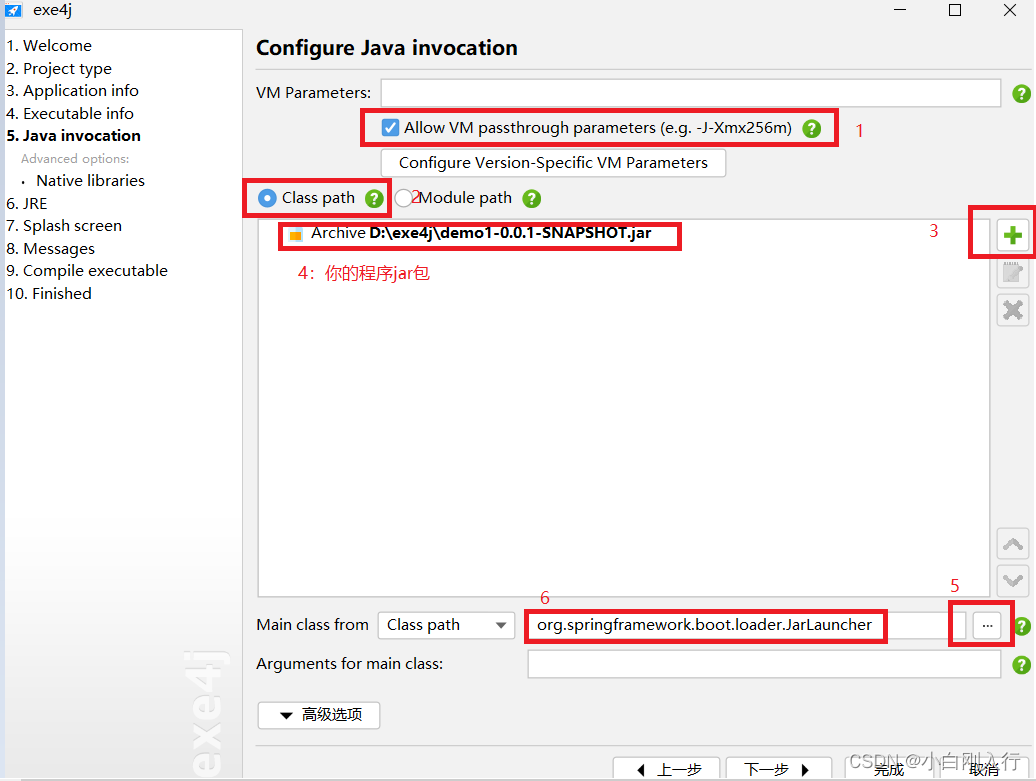This screenshot has height=781, width=1036.
Task: Switch to the Module path option
Action: tap(404, 197)
